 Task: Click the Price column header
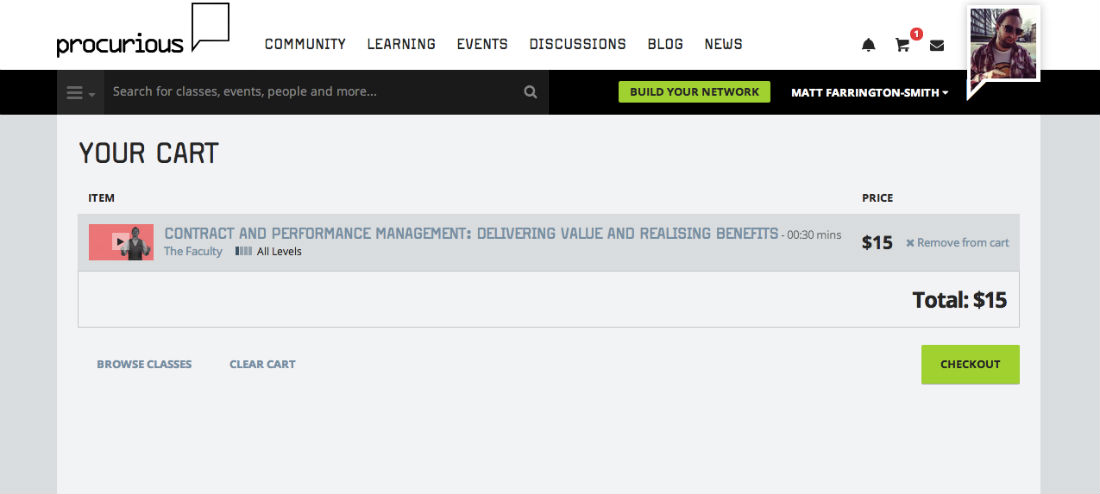tap(878, 198)
